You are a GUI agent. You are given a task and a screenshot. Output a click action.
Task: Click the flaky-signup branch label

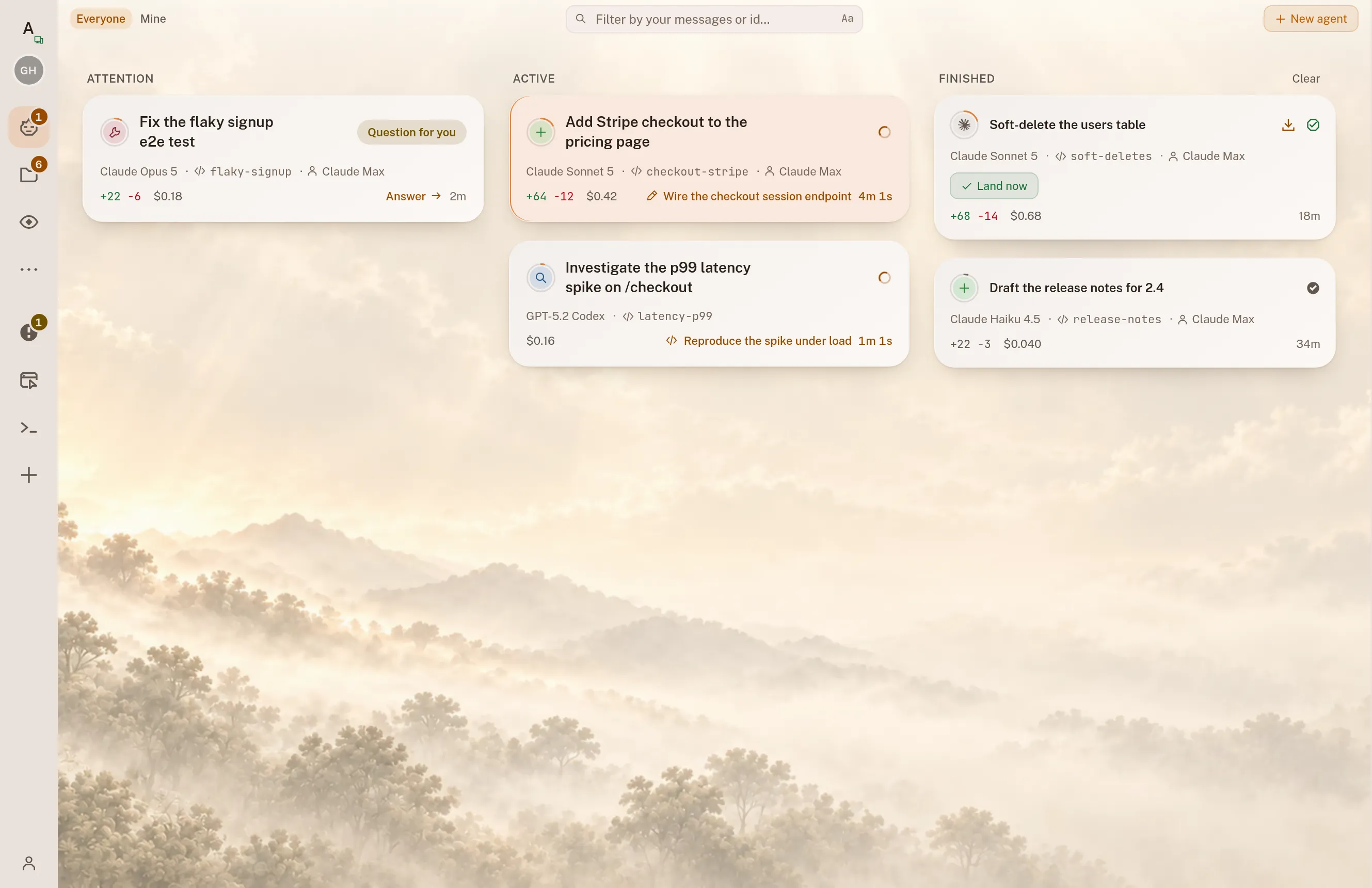[x=250, y=171]
